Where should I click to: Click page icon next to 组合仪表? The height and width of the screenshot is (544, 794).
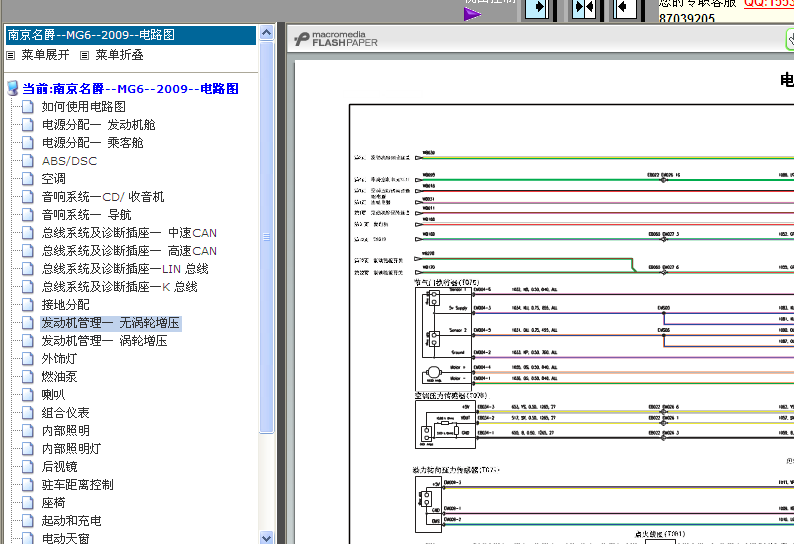[x=28, y=413]
